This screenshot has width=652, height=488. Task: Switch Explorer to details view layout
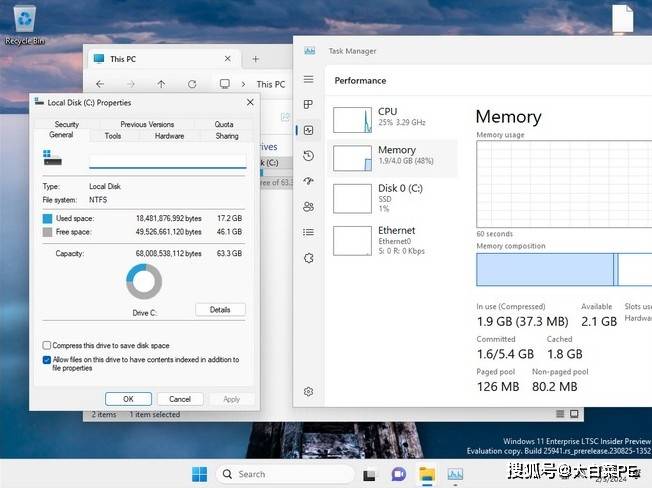click(560, 414)
